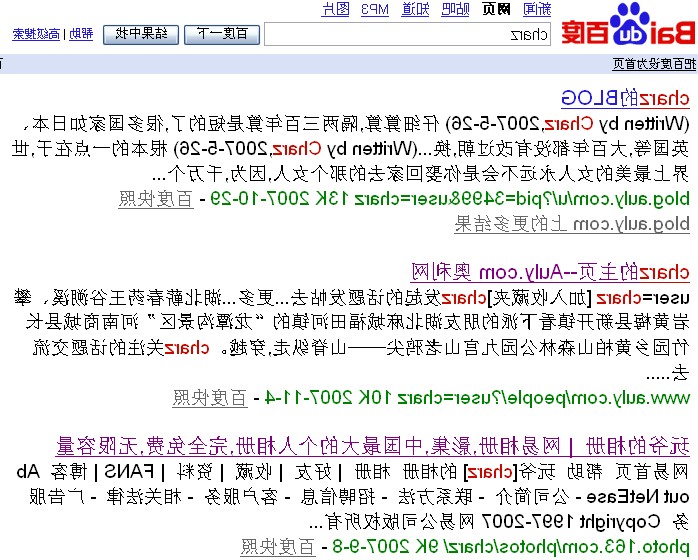Click blog.auly.com 上的更多结果 link
Screen dimensions: 698x560
[572, 223]
